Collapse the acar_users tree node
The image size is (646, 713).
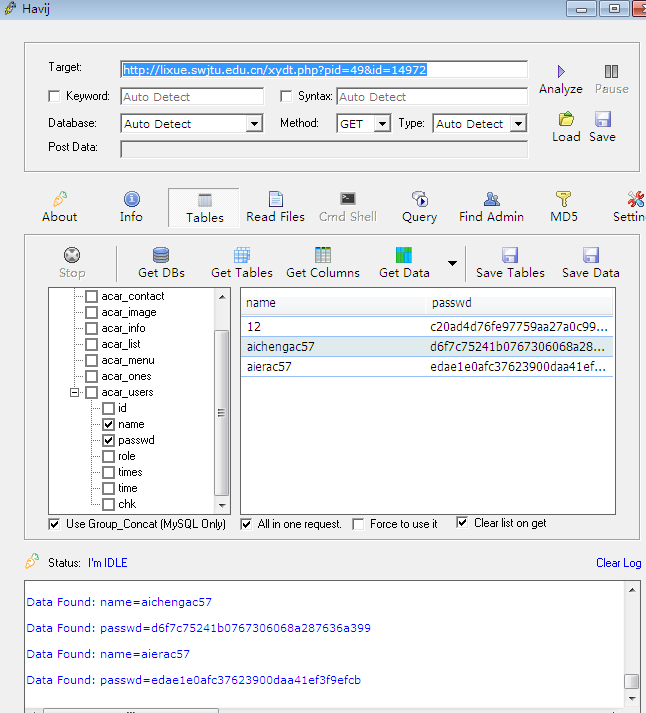74,392
